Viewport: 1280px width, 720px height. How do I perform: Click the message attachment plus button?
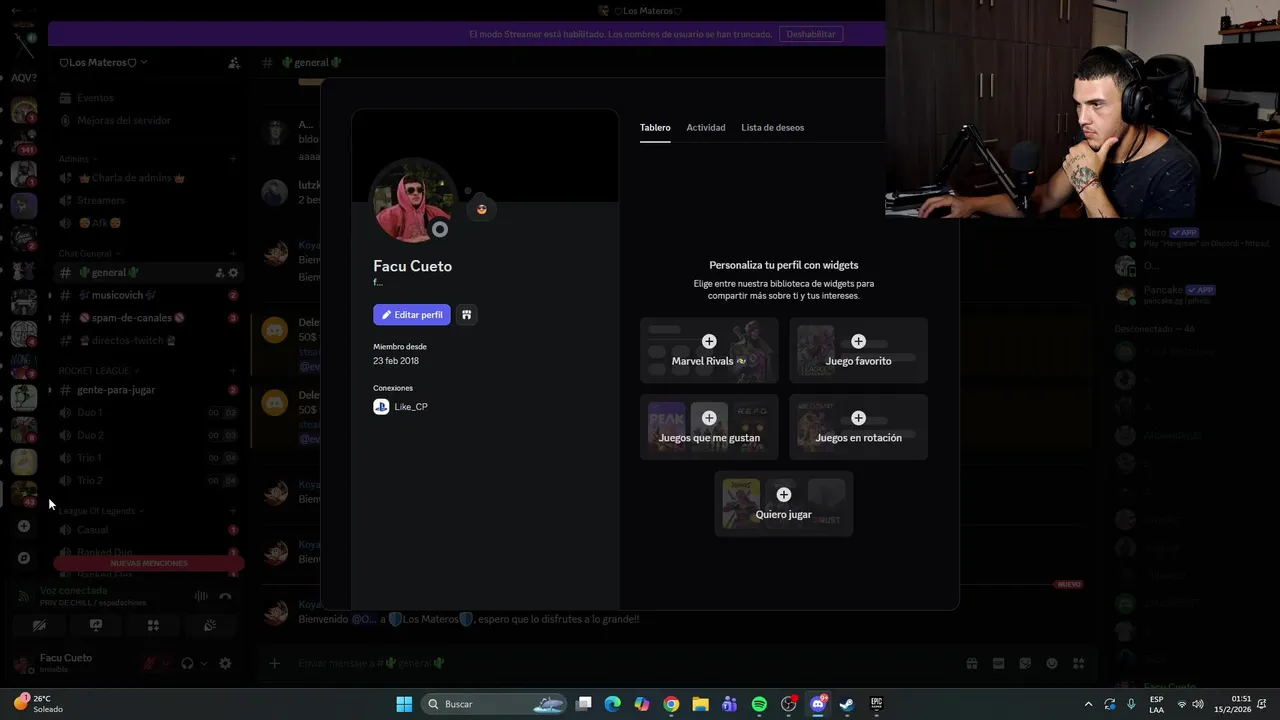click(x=274, y=663)
